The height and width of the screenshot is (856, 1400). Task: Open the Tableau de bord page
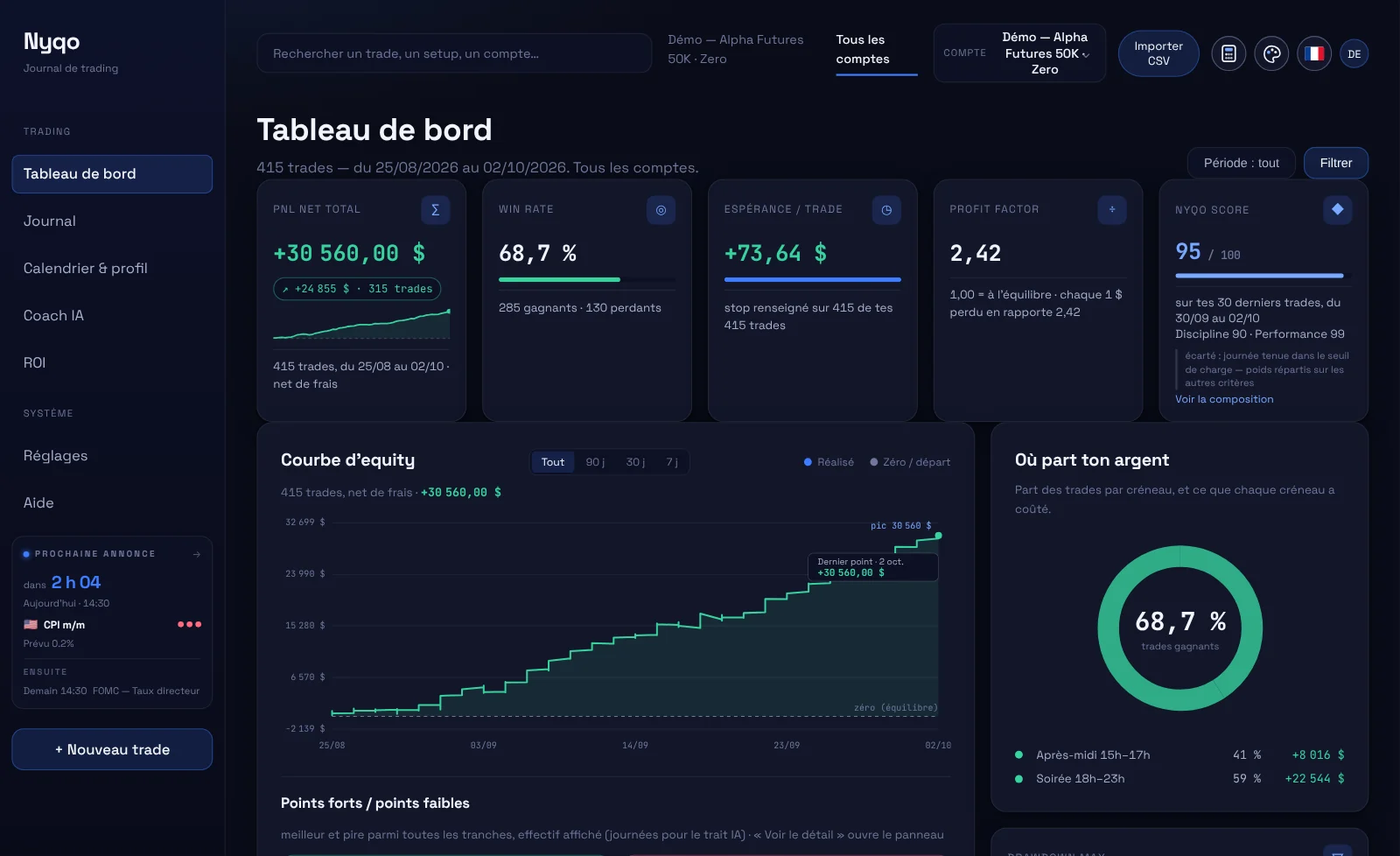click(x=112, y=174)
